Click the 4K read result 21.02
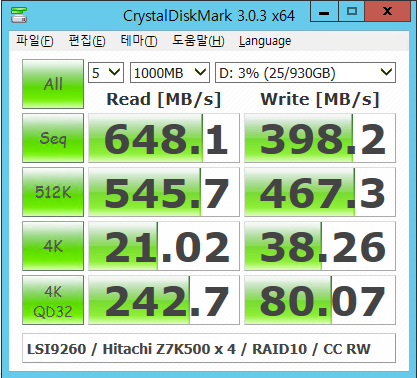 [x=164, y=246]
